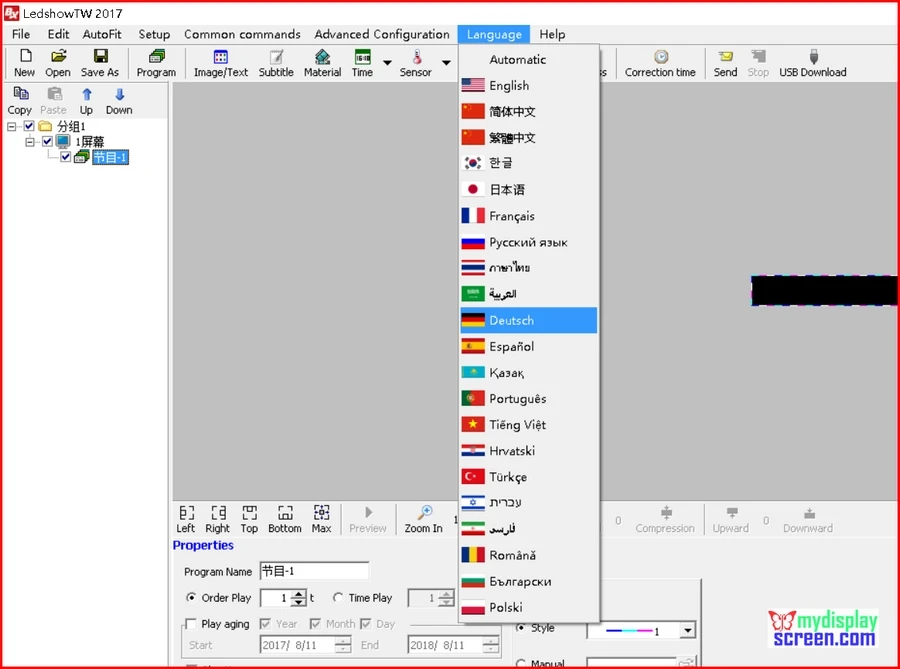Toggle the checkbox for 分组1
Image resolution: width=900 pixels, height=669 pixels.
tap(29, 126)
